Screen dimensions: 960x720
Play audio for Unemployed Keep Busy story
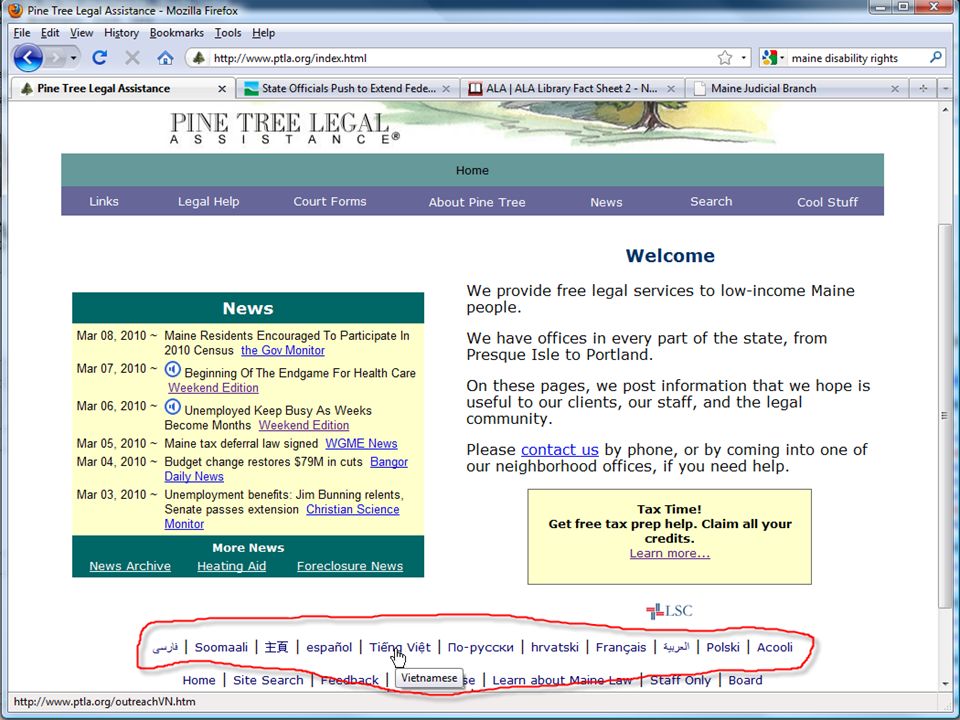(x=173, y=407)
